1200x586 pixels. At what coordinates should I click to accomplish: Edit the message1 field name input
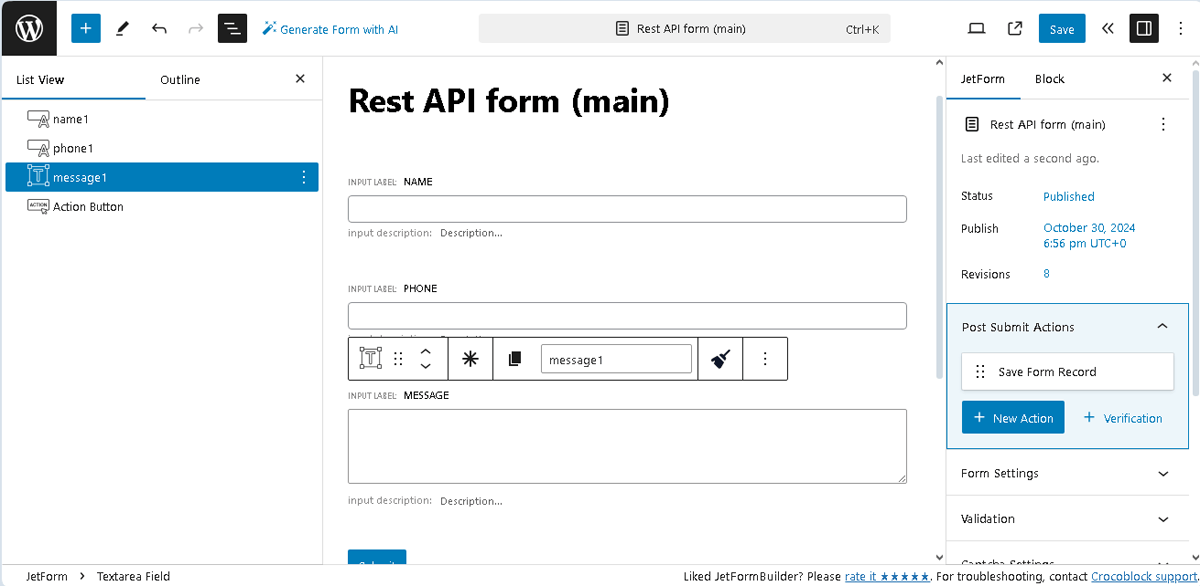tap(616, 359)
